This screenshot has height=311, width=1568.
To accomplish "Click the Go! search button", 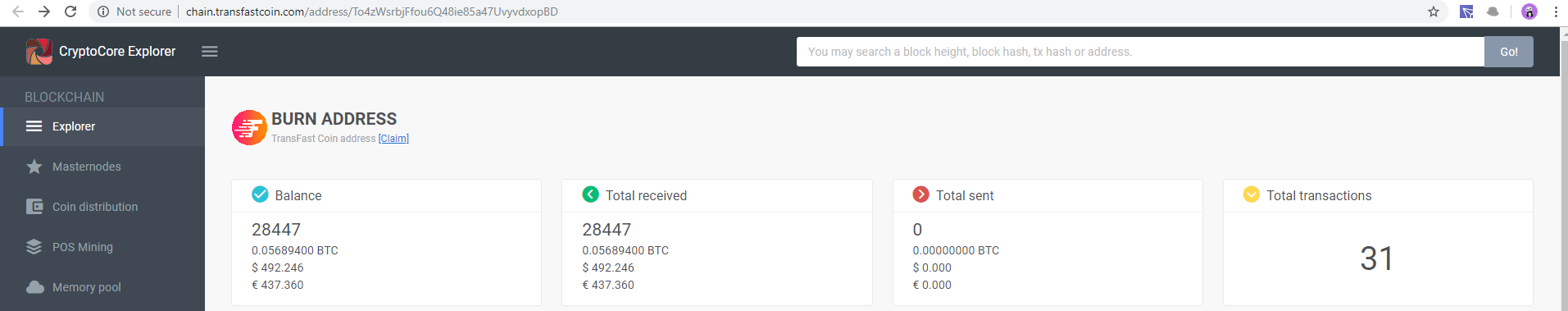I will (1509, 52).
